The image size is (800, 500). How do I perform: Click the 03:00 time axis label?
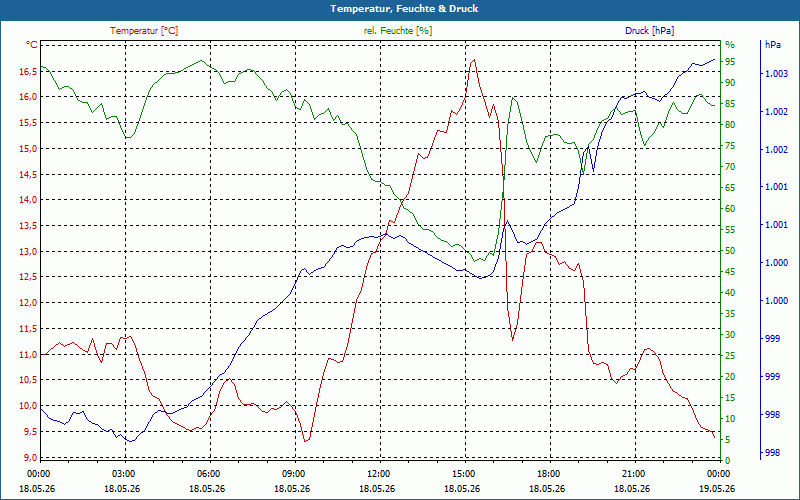click(123, 473)
